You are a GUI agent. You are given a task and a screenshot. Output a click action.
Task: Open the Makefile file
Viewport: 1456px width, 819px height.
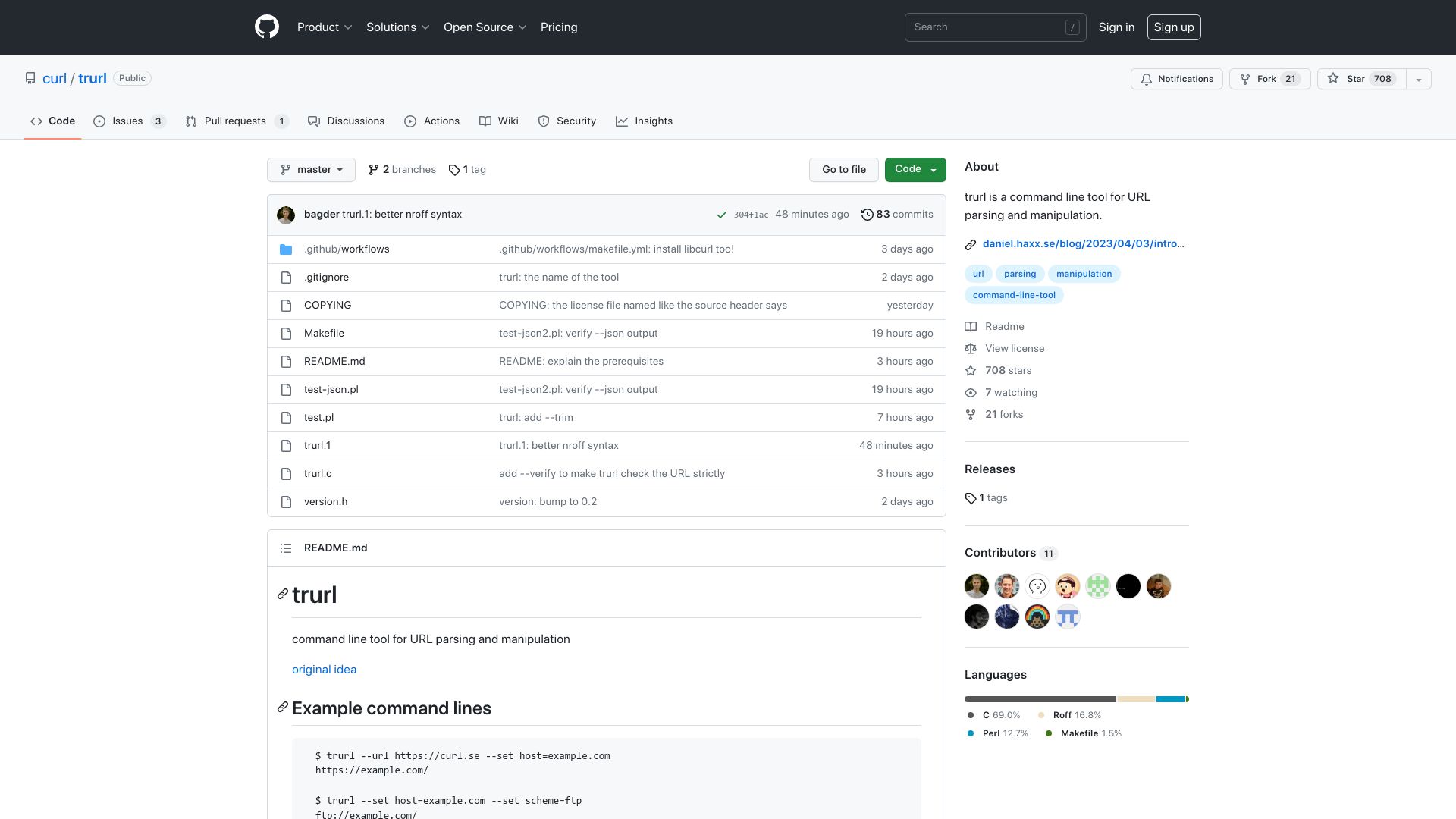pos(324,334)
